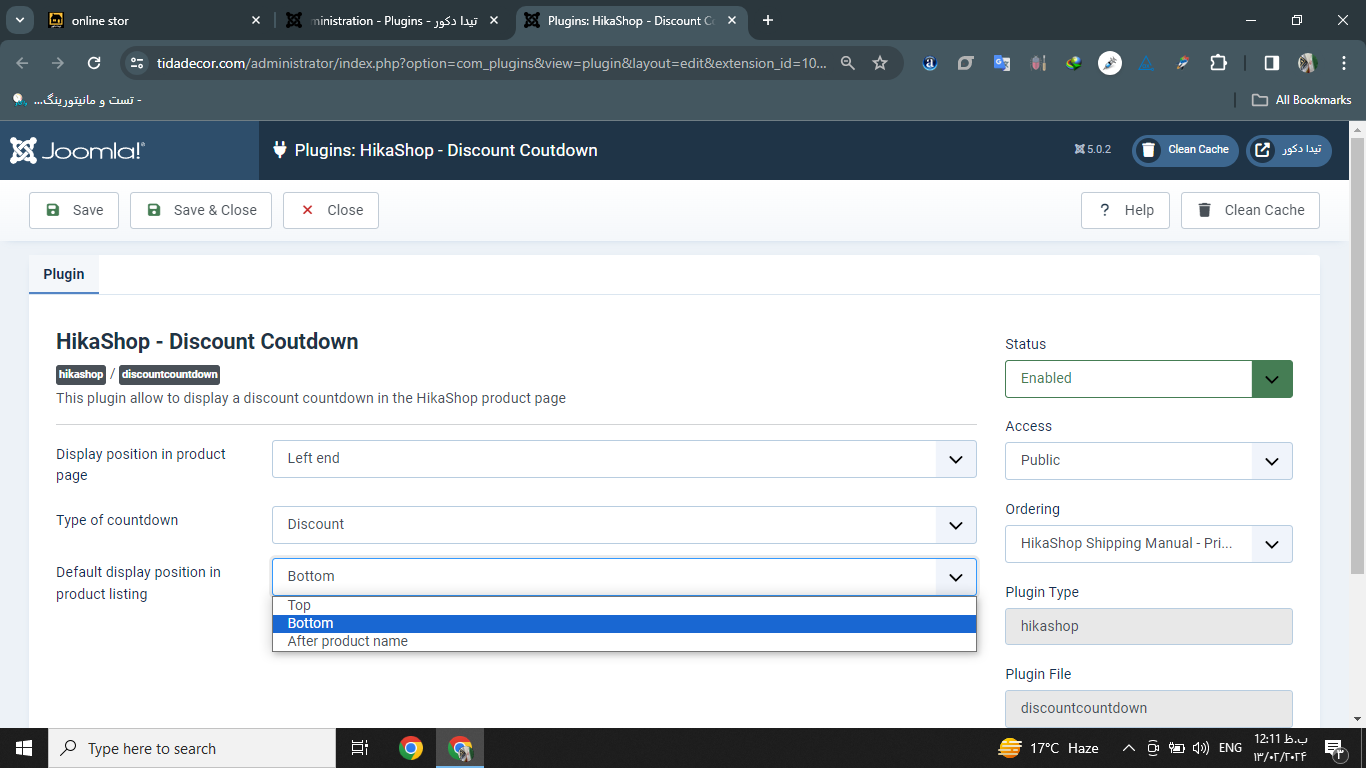Open the Chrome profile avatar
1366x768 pixels.
1307,63
